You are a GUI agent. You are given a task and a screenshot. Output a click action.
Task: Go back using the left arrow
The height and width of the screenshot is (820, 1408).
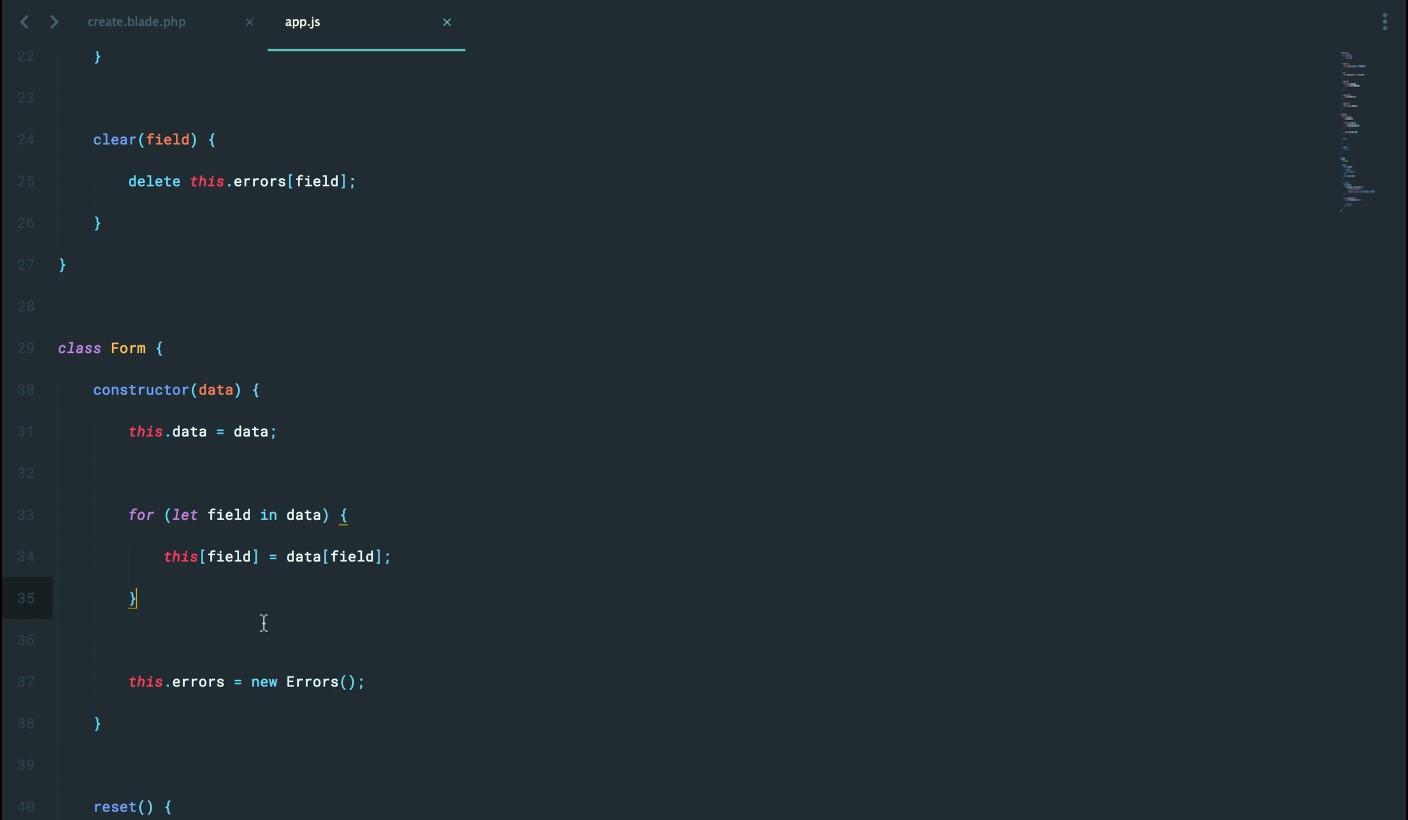(25, 22)
